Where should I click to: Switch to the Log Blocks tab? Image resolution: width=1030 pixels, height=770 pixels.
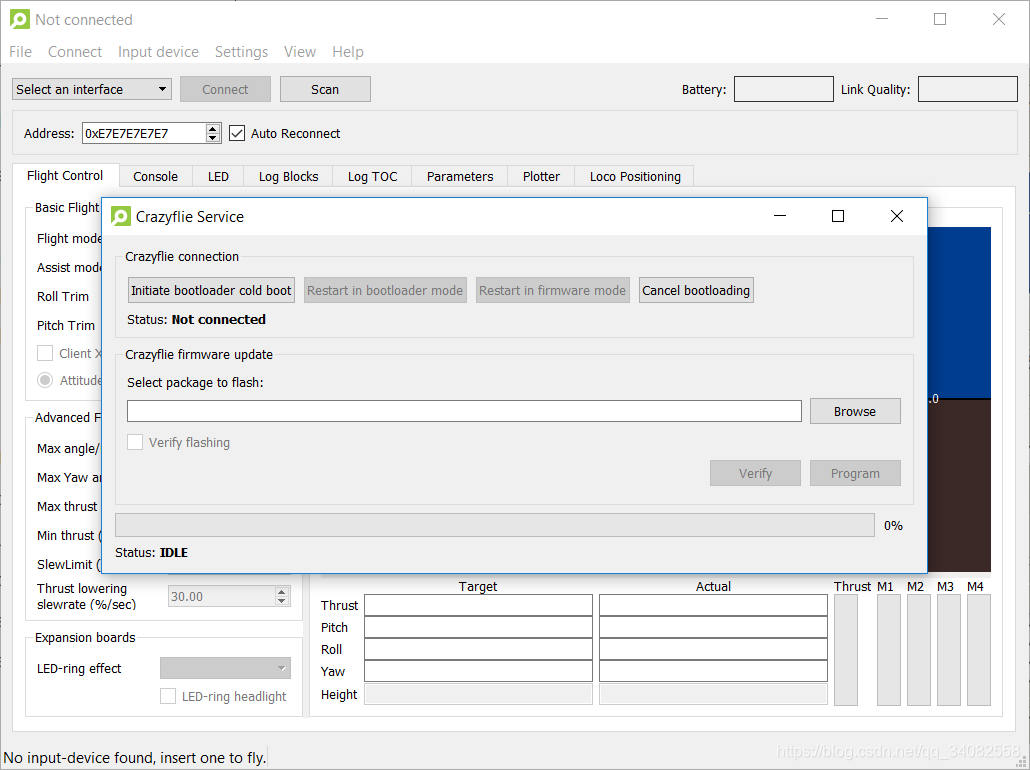[288, 177]
